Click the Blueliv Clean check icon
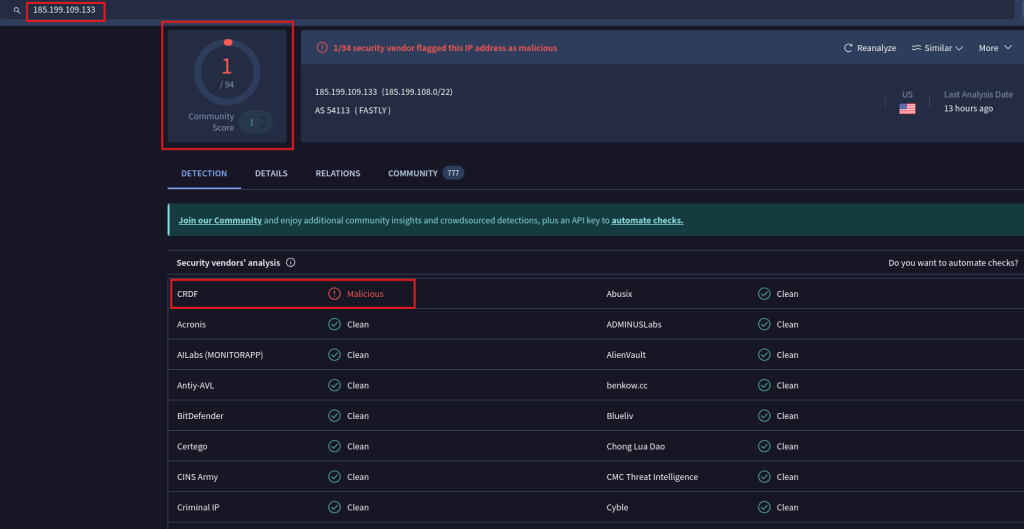Screen dimensions: 1024x529 coord(764,416)
